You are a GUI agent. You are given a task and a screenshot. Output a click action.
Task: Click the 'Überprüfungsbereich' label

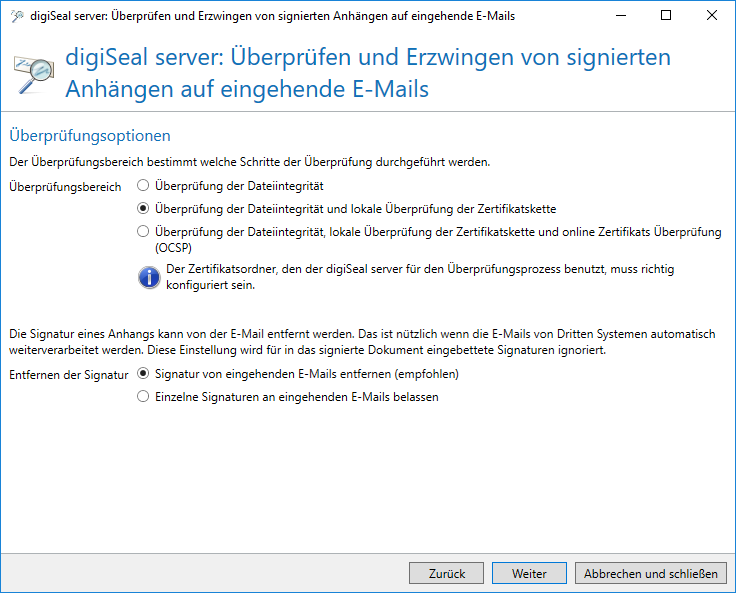coord(65,187)
